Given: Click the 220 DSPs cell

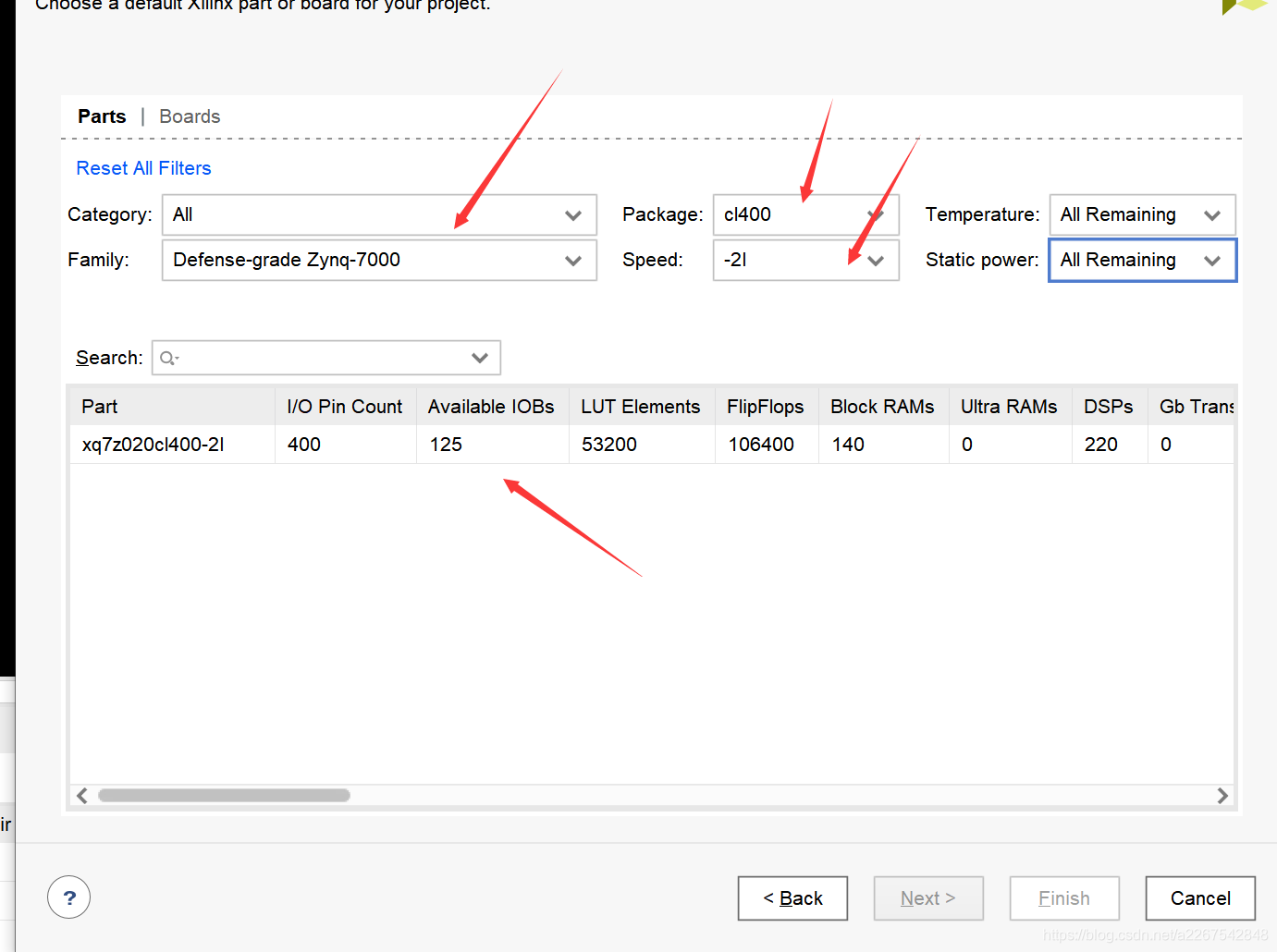Looking at the screenshot, I should pos(1110,445).
